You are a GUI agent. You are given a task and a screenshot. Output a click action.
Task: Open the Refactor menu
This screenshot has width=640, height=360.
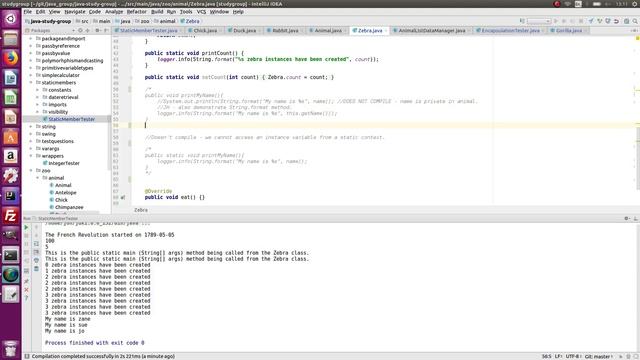click(x=137, y=12)
